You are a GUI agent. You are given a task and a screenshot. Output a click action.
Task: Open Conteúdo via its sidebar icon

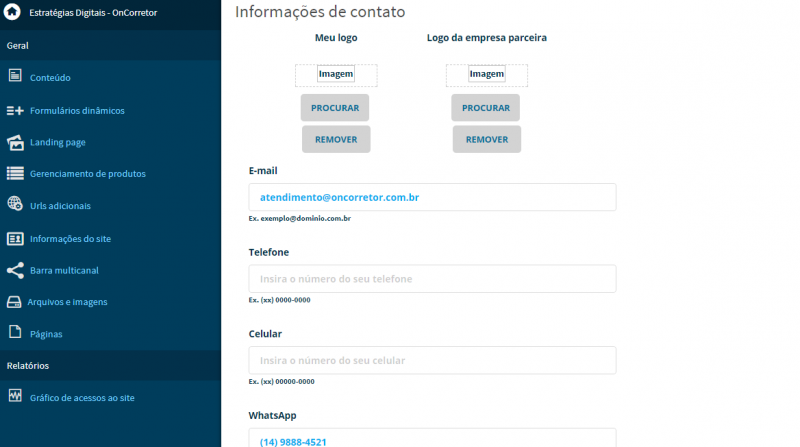click(15, 76)
